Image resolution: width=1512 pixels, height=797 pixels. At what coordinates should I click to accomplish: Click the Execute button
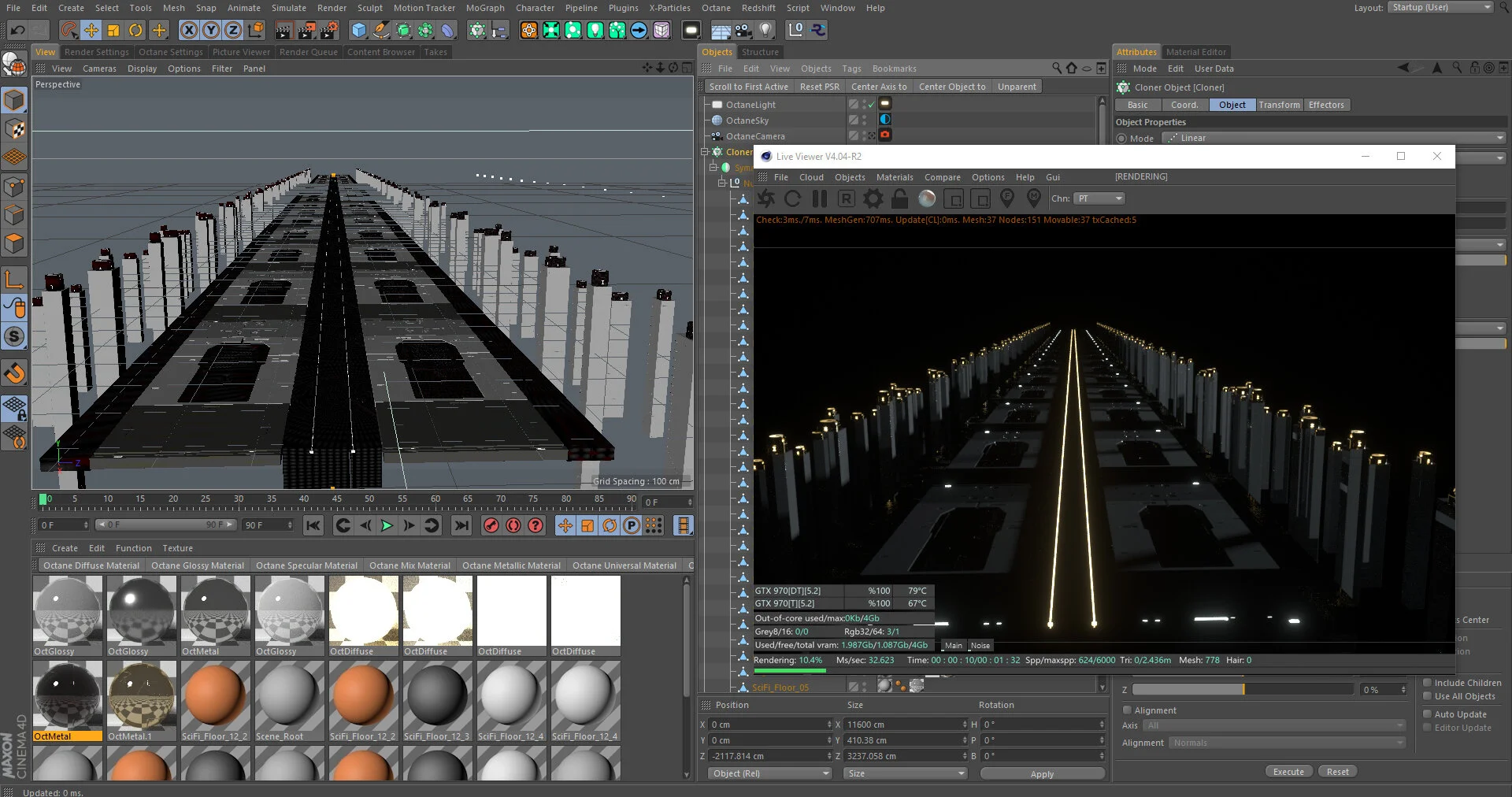[x=1288, y=772]
